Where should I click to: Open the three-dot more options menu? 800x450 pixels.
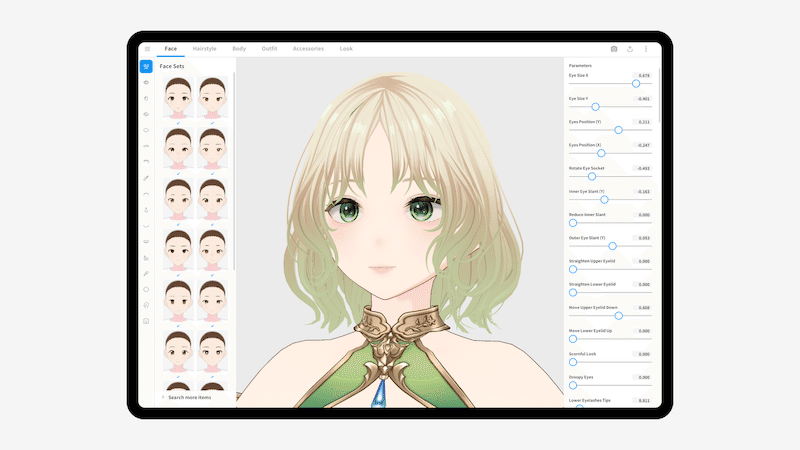(x=645, y=49)
